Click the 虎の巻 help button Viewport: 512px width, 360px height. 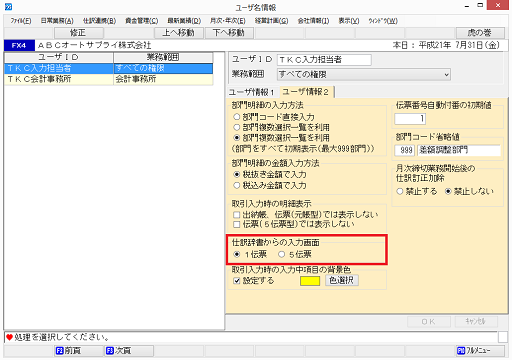[480, 33]
